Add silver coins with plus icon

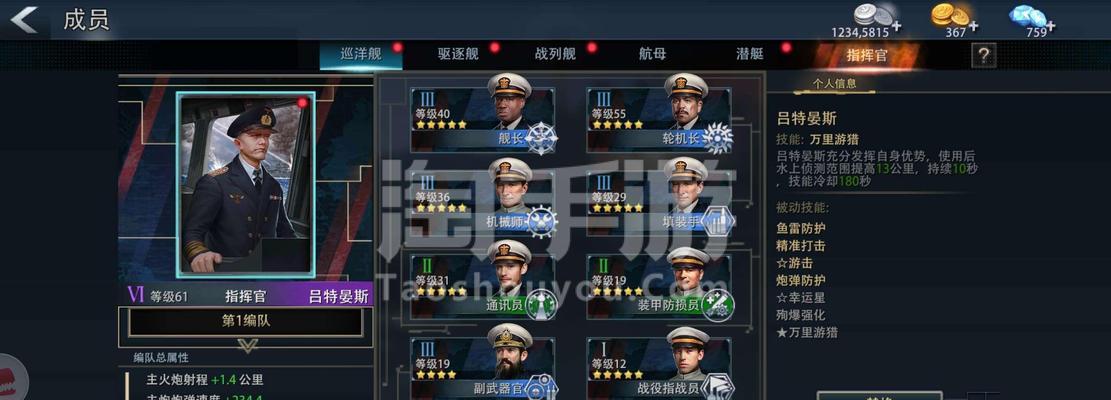click(x=897, y=27)
